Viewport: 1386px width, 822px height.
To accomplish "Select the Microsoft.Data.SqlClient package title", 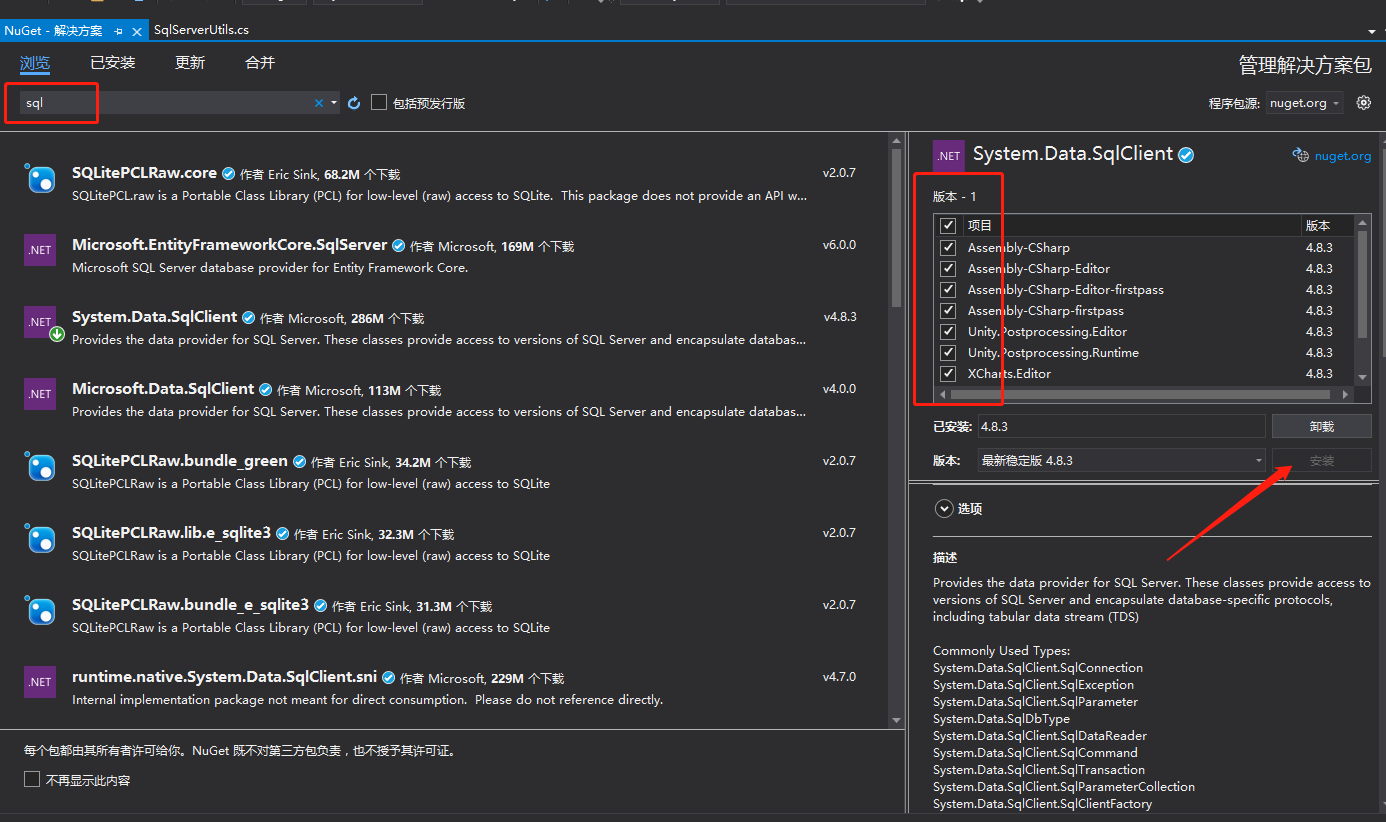I will (163, 388).
